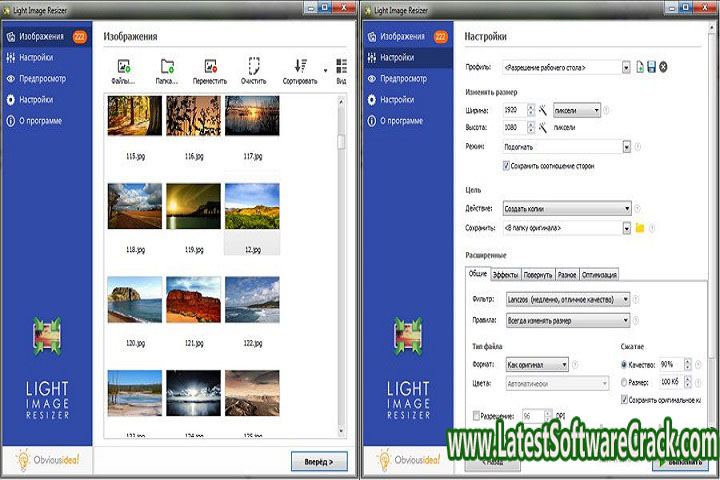Click the Переместить toolbar icon

coord(210,67)
